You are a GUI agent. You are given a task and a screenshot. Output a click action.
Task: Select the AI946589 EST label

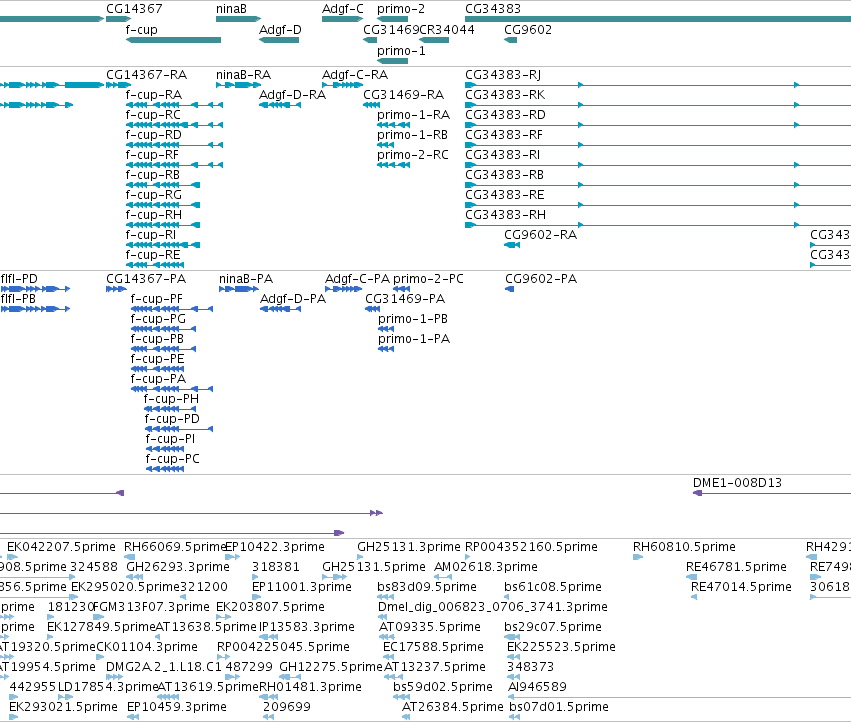click(x=537, y=687)
